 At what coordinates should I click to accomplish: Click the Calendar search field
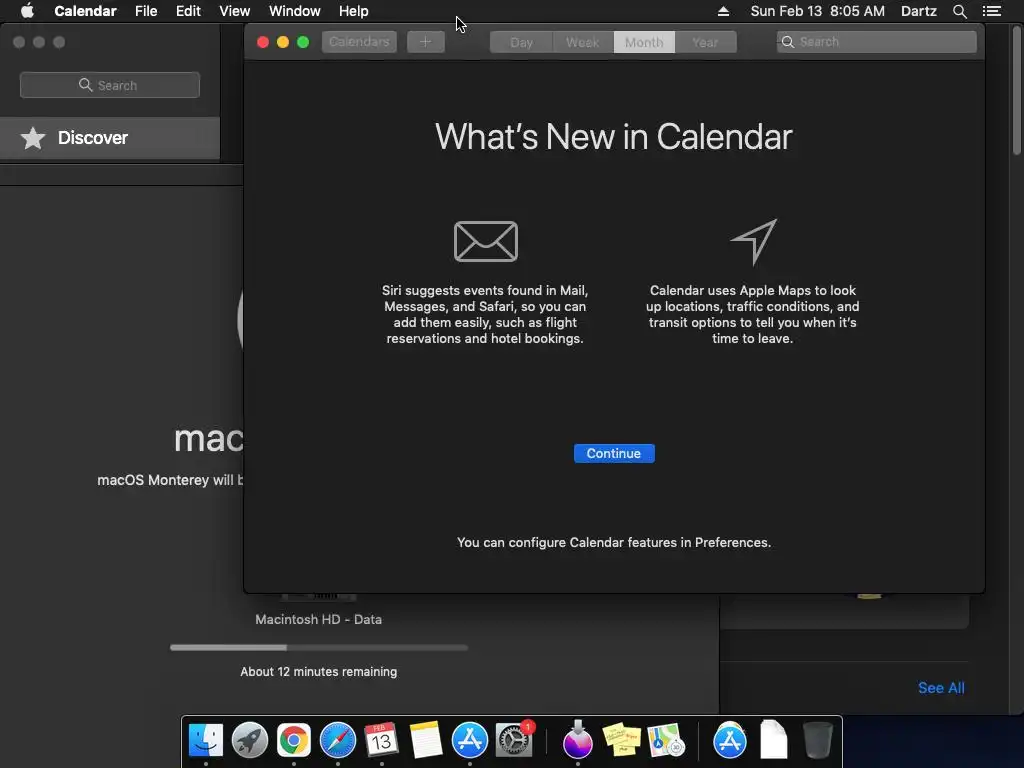tap(876, 42)
